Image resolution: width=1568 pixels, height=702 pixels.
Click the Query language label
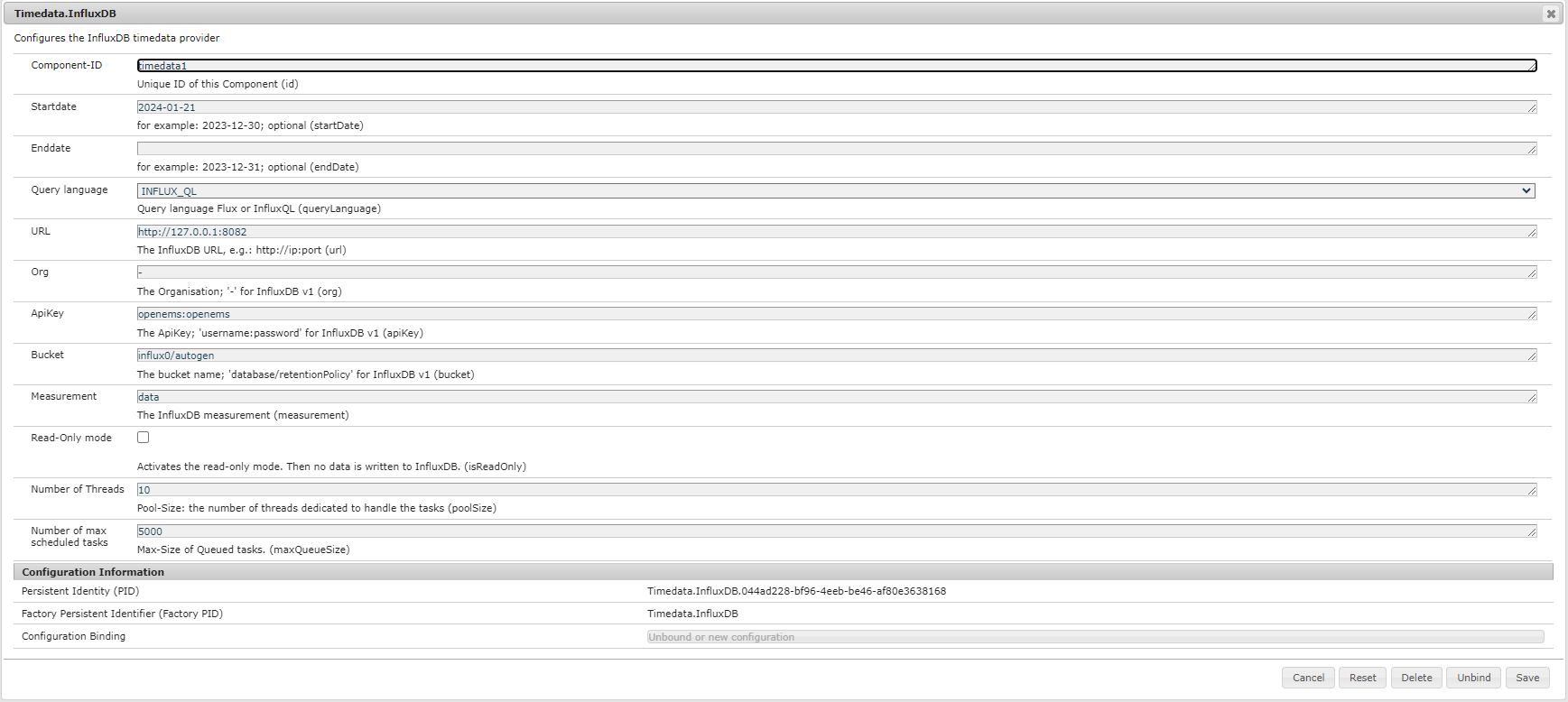click(x=70, y=189)
